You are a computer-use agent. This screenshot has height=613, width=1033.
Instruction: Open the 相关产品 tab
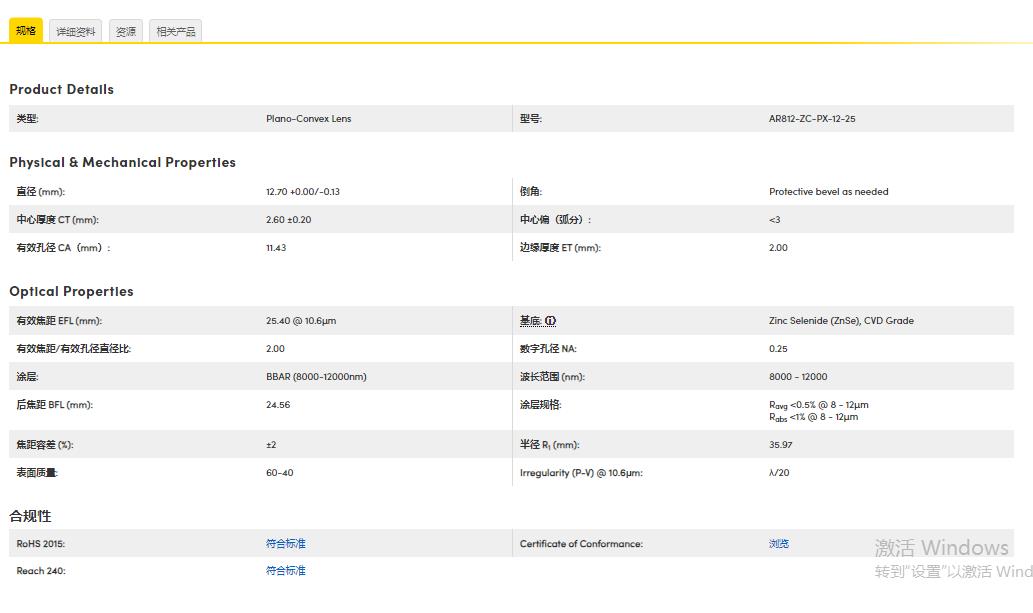click(x=176, y=31)
